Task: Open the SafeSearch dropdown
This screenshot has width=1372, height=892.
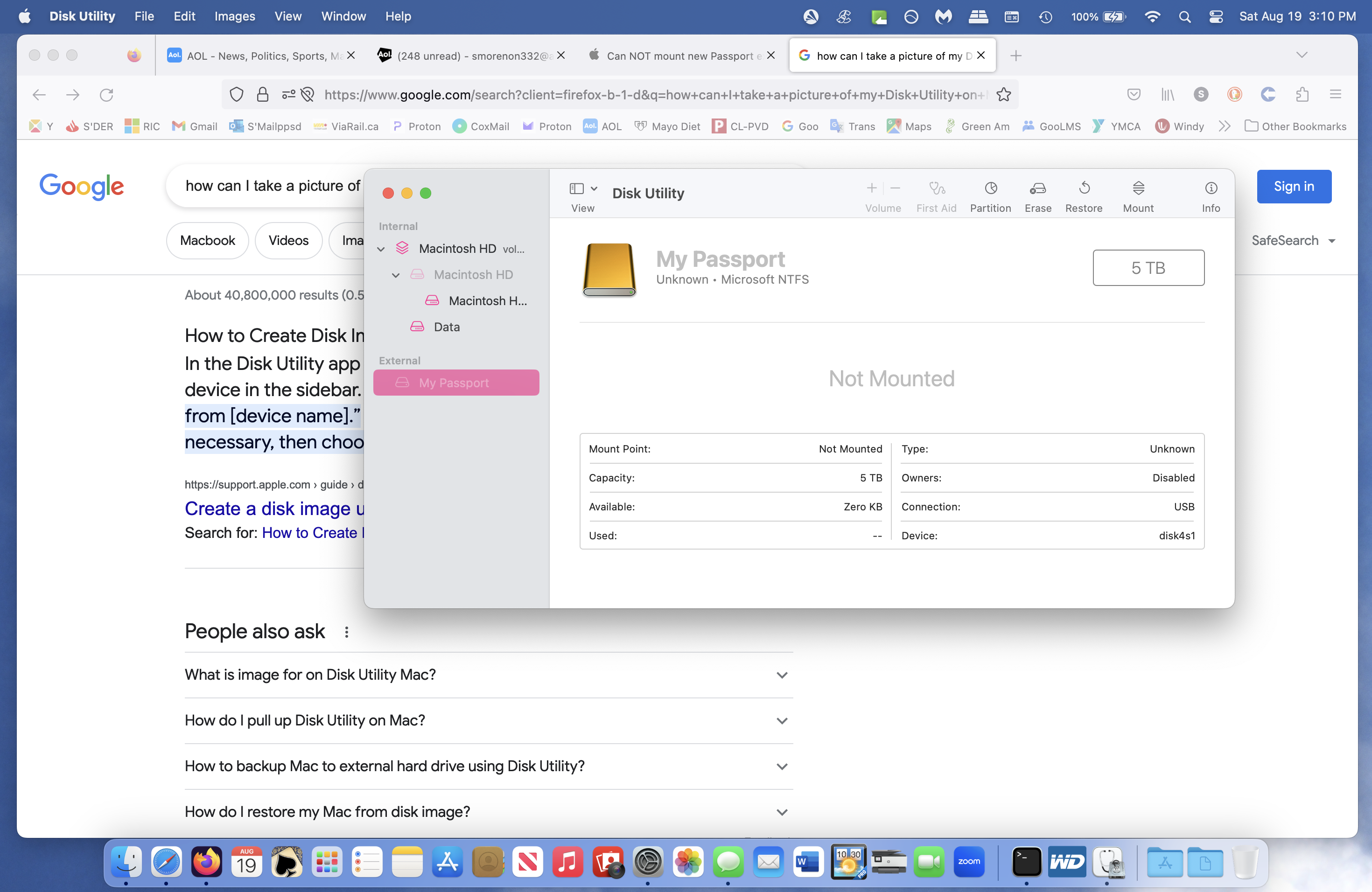Action: (x=1293, y=240)
